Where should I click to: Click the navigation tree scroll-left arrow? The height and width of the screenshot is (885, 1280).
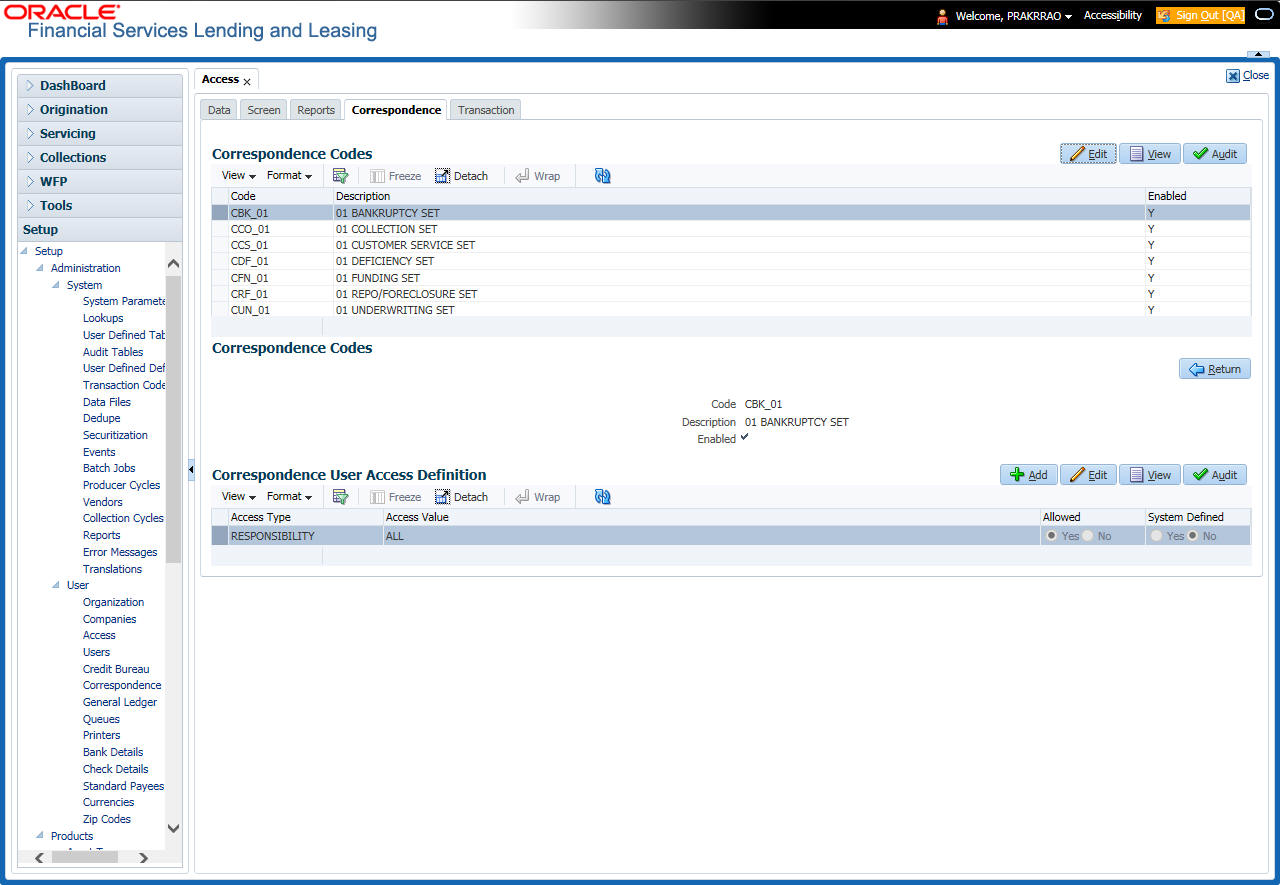[40, 857]
